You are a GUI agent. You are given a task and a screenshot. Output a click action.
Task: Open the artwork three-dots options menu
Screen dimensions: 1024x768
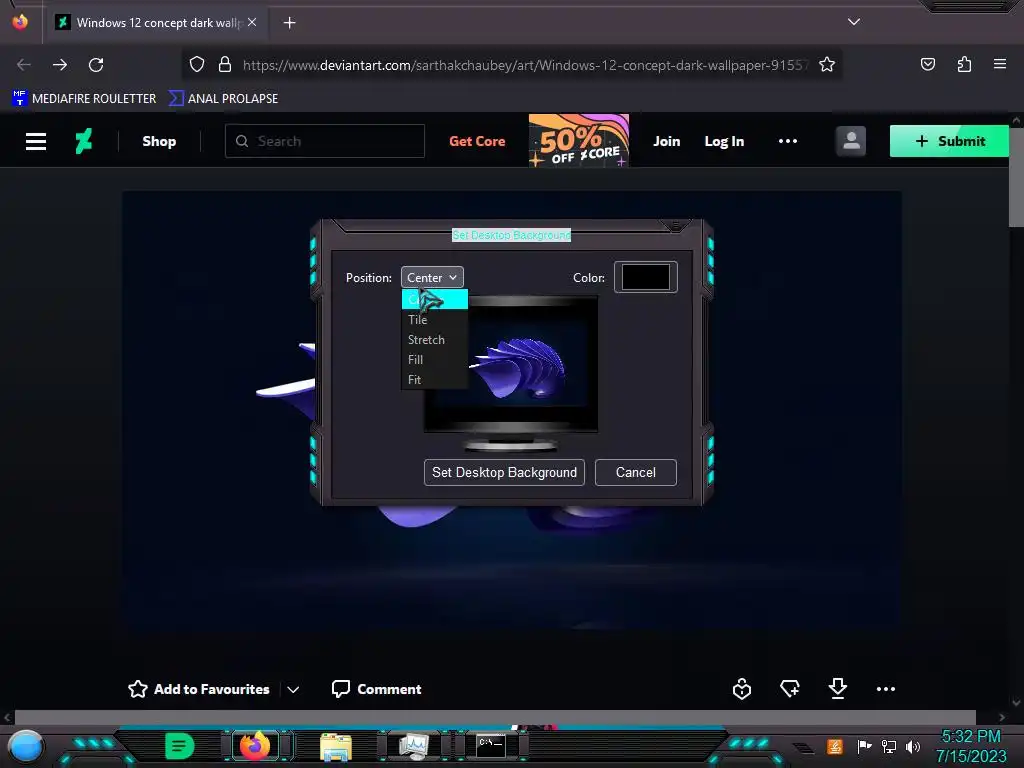886,688
